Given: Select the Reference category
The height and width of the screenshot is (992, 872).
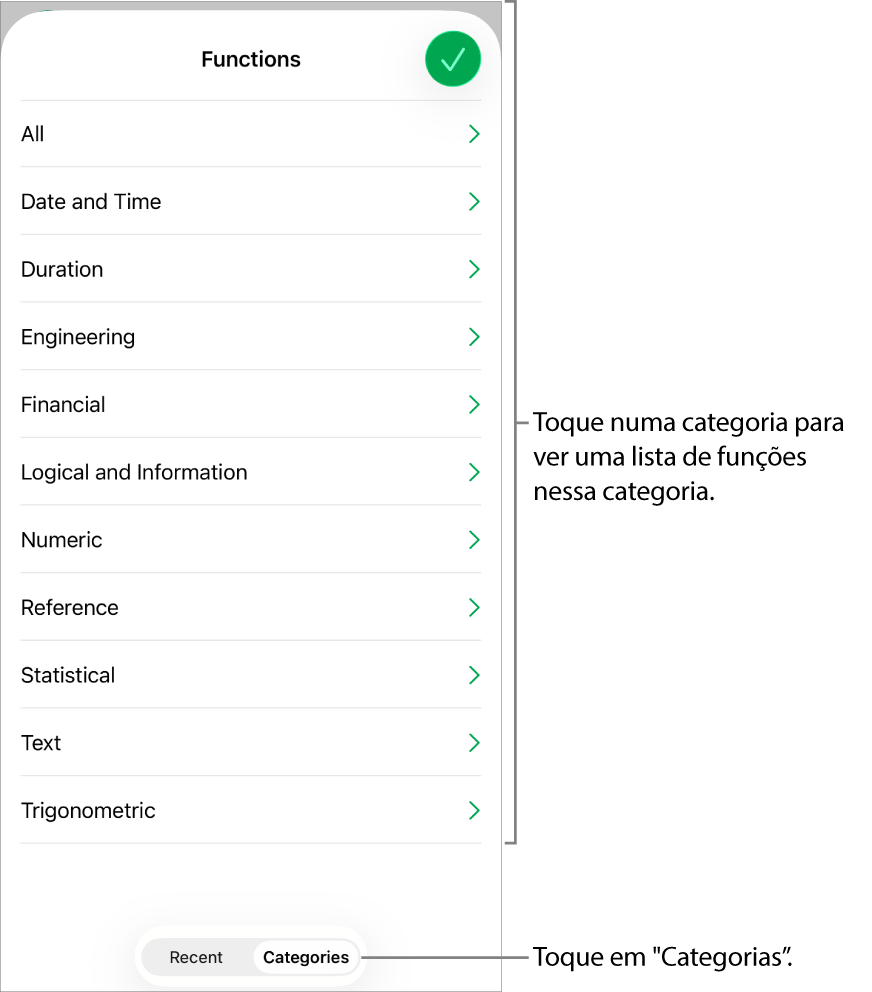Looking at the screenshot, I should [250, 607].
